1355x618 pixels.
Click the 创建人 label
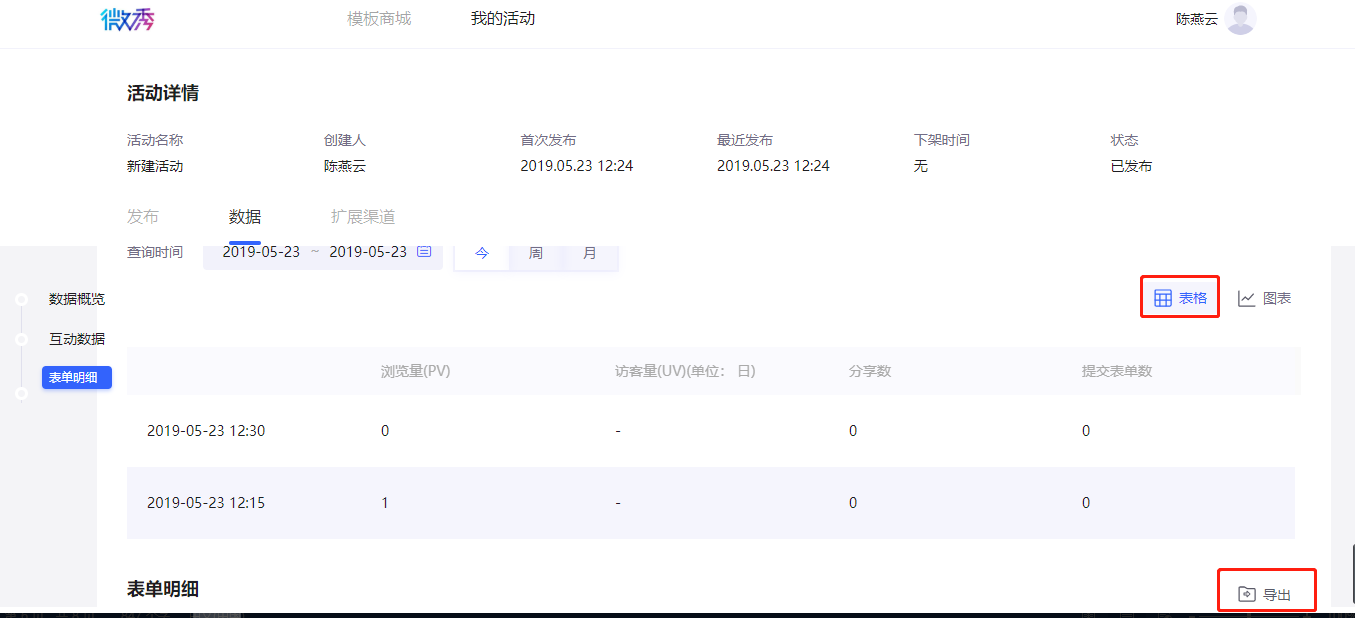click(x=345, y=140)
